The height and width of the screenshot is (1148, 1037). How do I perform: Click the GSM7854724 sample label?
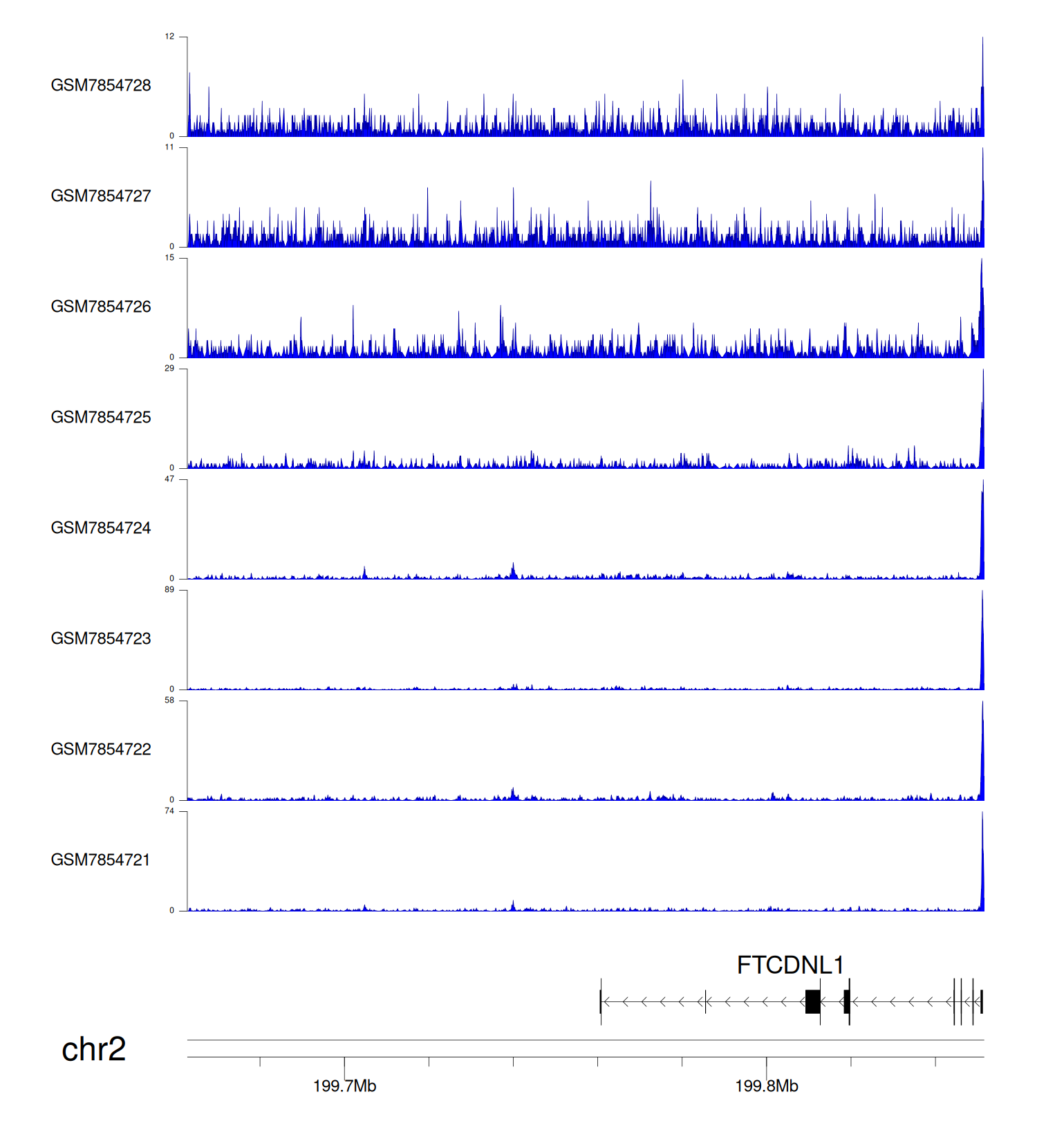(101, 528)
